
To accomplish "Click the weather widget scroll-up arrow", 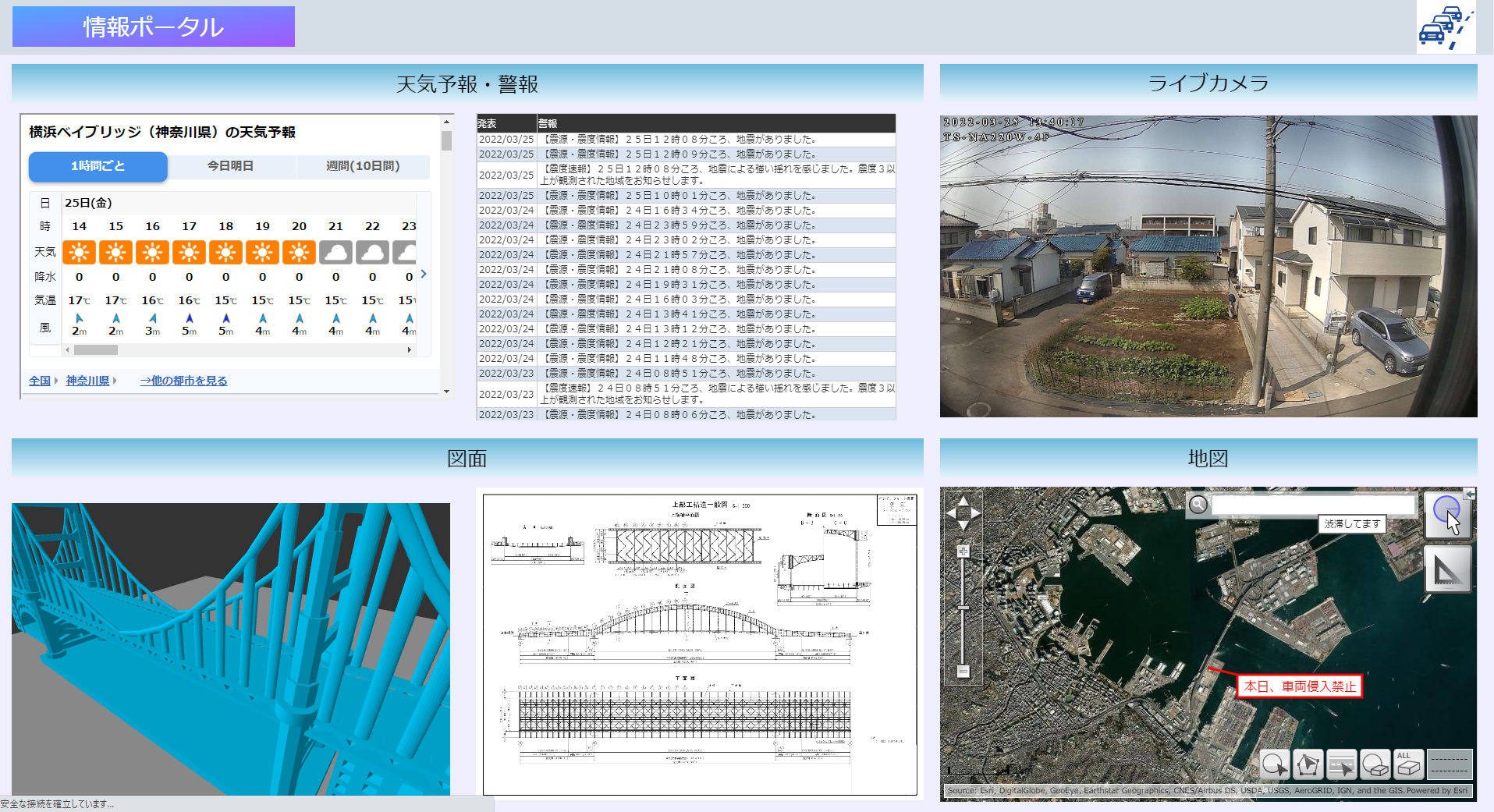I will (x=446, y=122).
